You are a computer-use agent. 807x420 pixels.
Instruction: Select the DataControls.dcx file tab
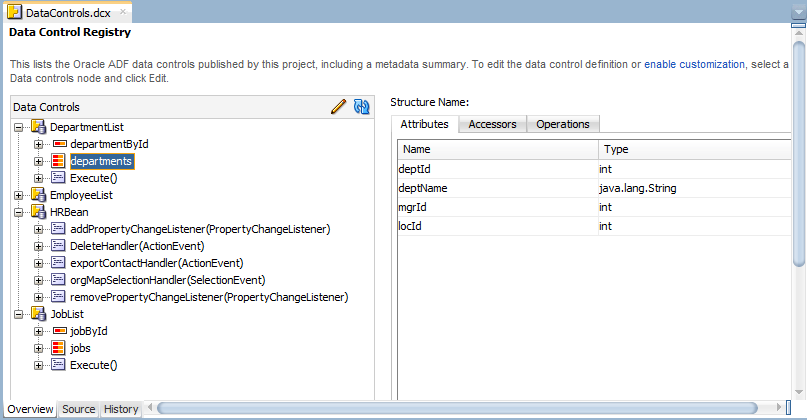(x=68, y=12)
